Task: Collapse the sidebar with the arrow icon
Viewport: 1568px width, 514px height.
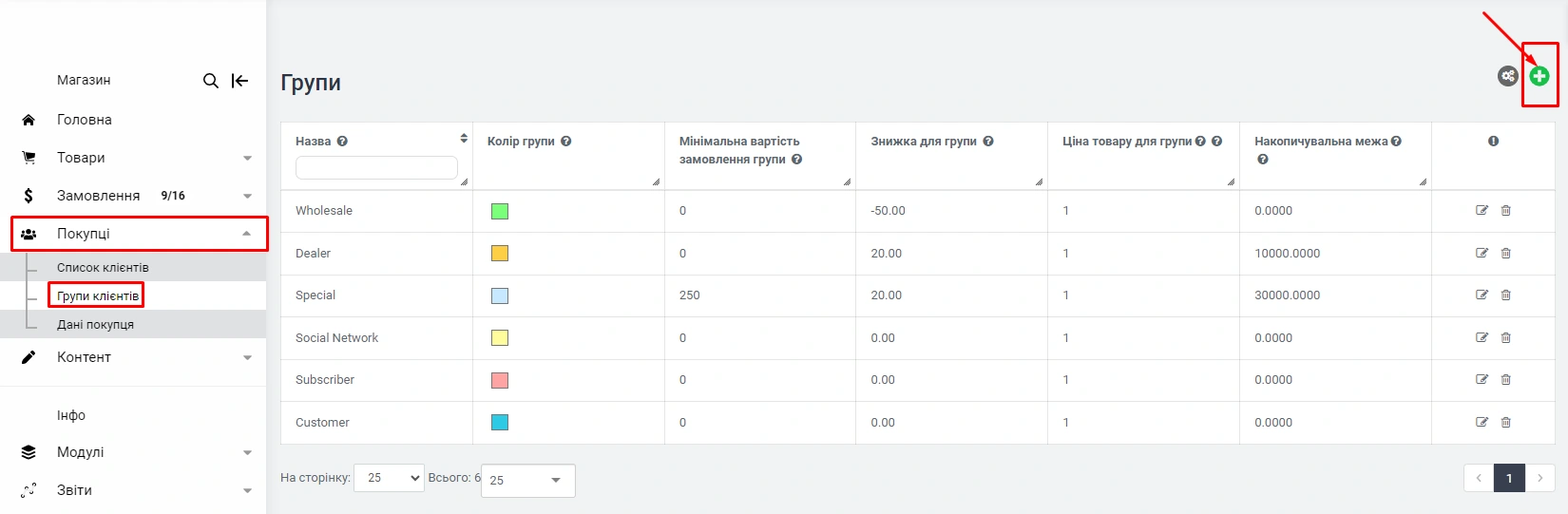Action: pos(240,81)
